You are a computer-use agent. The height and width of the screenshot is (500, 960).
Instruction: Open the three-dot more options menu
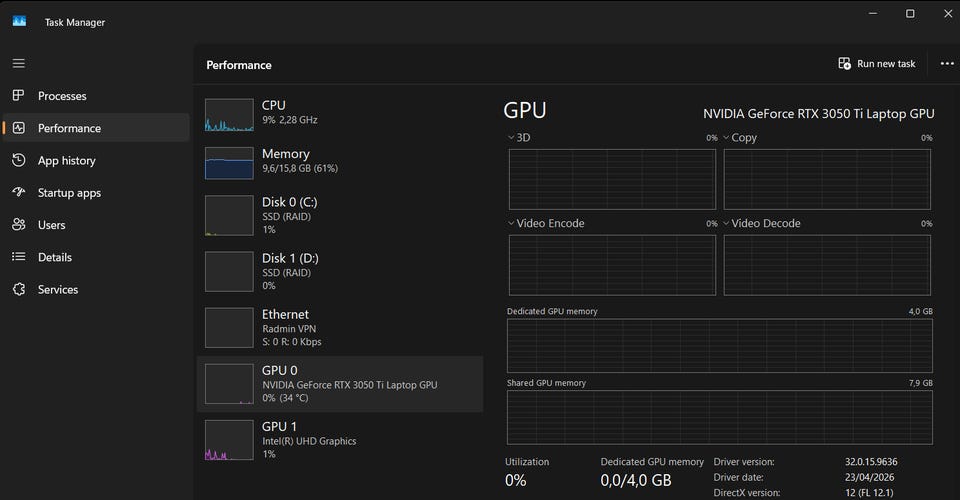click(947, 64)
